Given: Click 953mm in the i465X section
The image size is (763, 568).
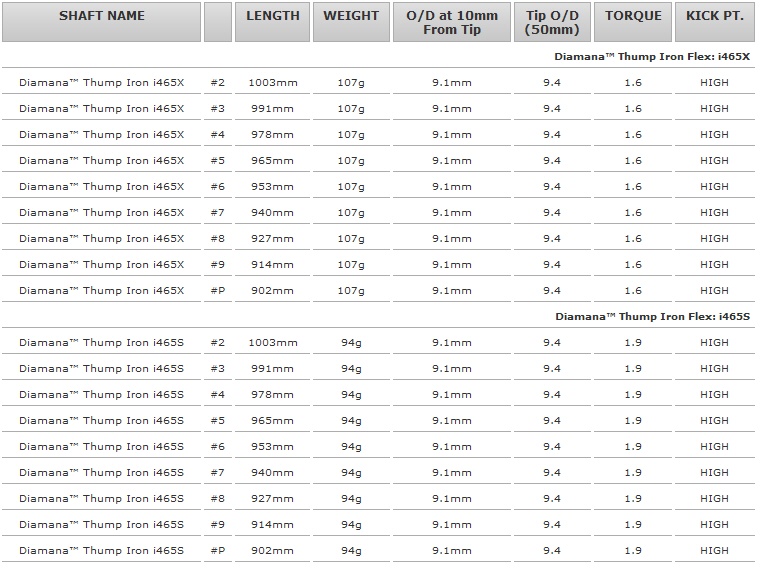Looking at the screenshot, I should pos(272,187).
